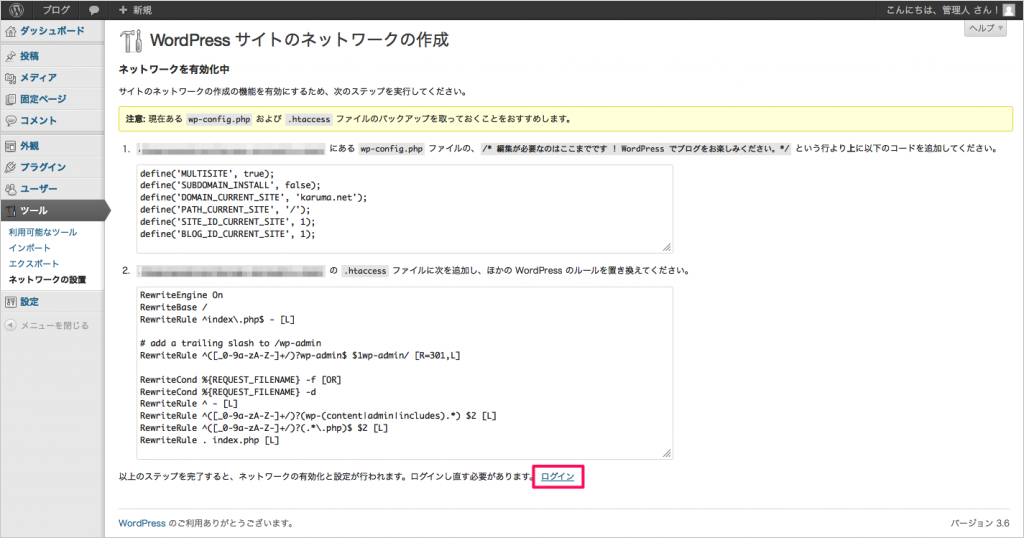The height and width of the screenshot is (538, 1024).
Task: Click the ダッシュボード home icon
Action: 10,31
